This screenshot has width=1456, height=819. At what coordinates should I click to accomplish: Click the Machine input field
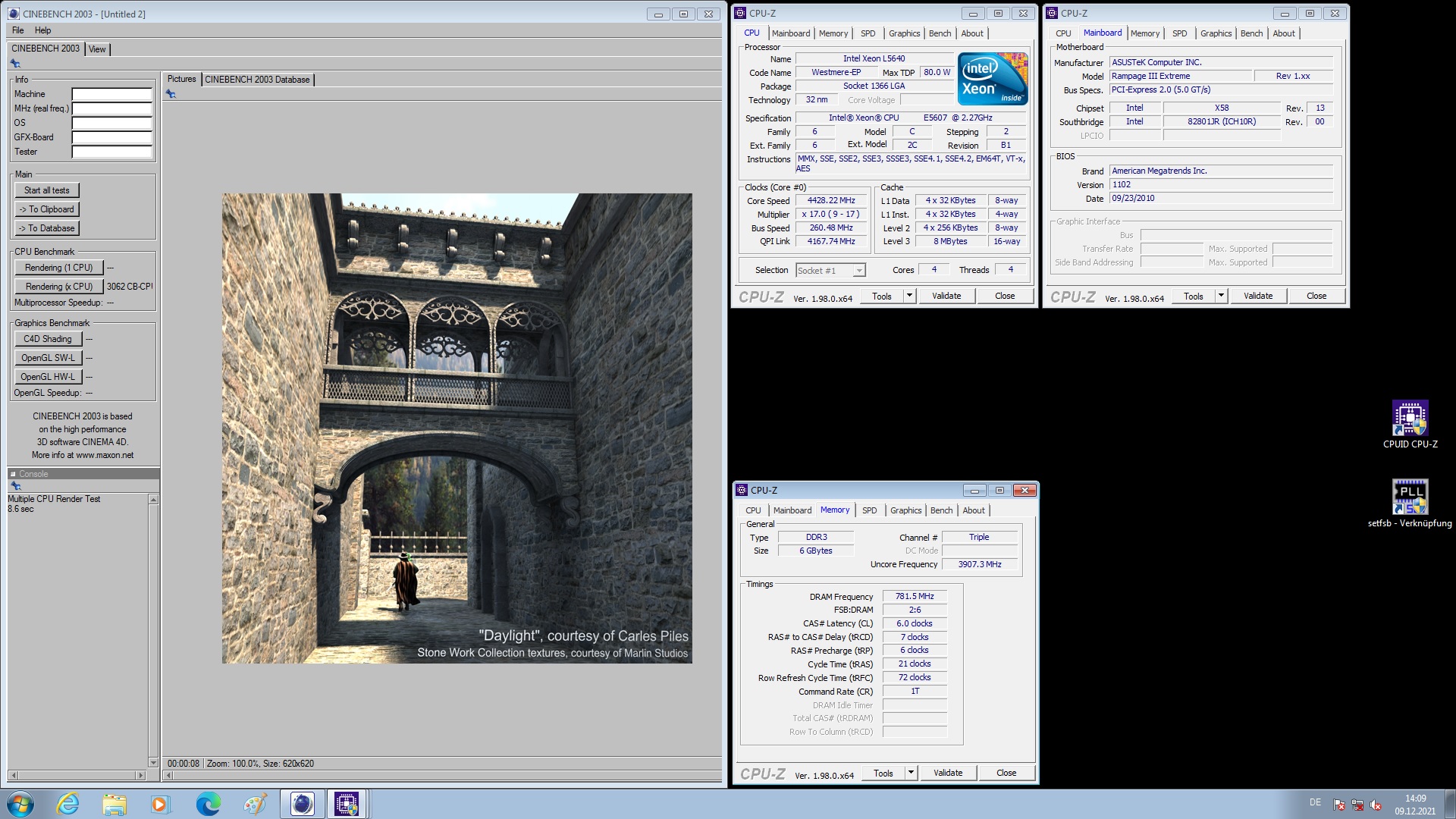[112, 94]
